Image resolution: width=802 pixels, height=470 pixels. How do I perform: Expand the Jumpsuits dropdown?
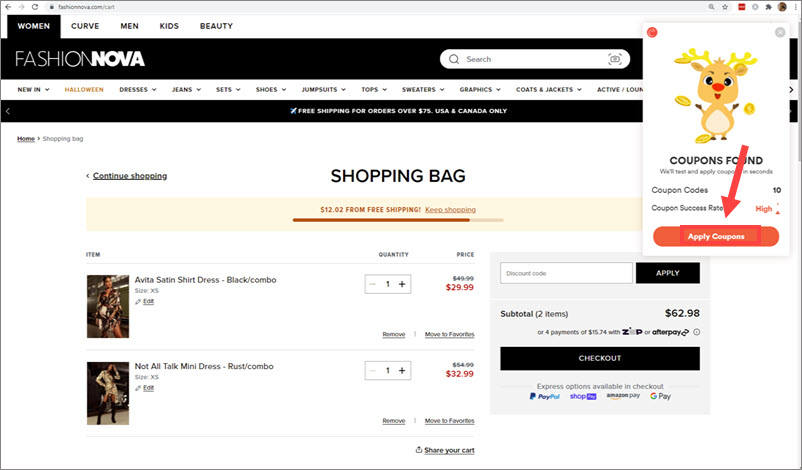(324, 89)
